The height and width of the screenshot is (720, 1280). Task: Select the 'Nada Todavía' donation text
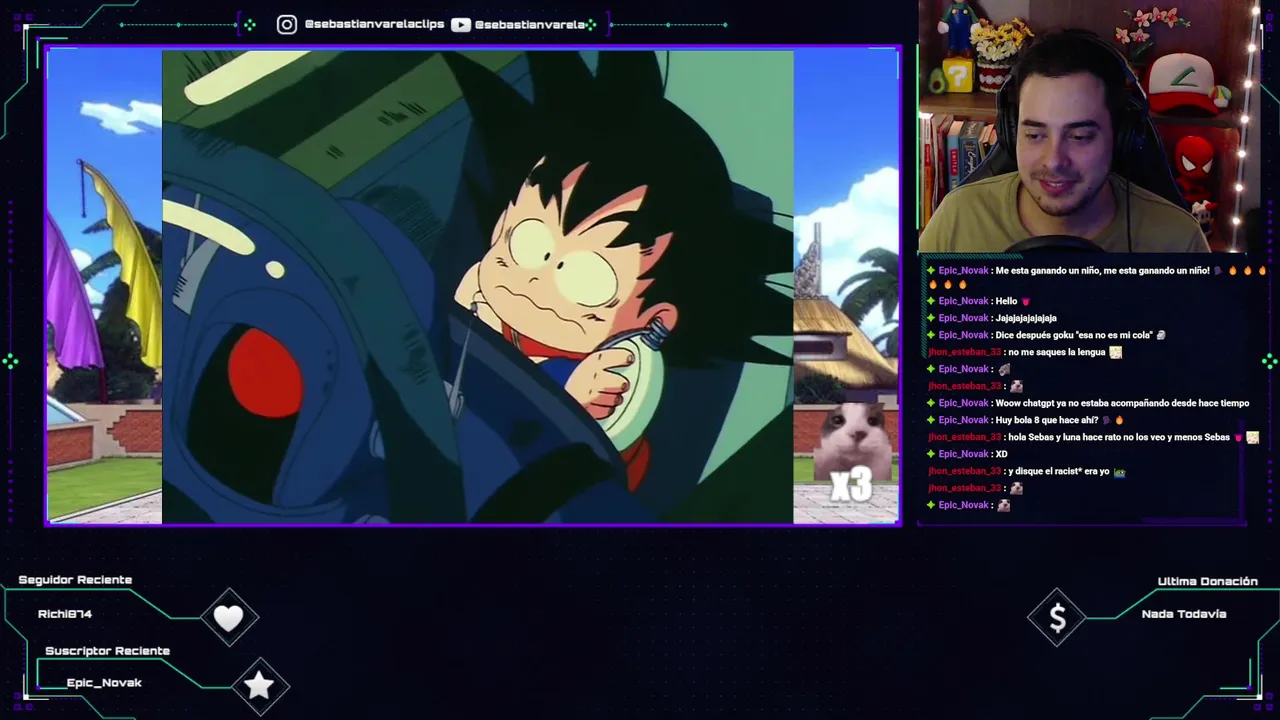click(1184, 614)
